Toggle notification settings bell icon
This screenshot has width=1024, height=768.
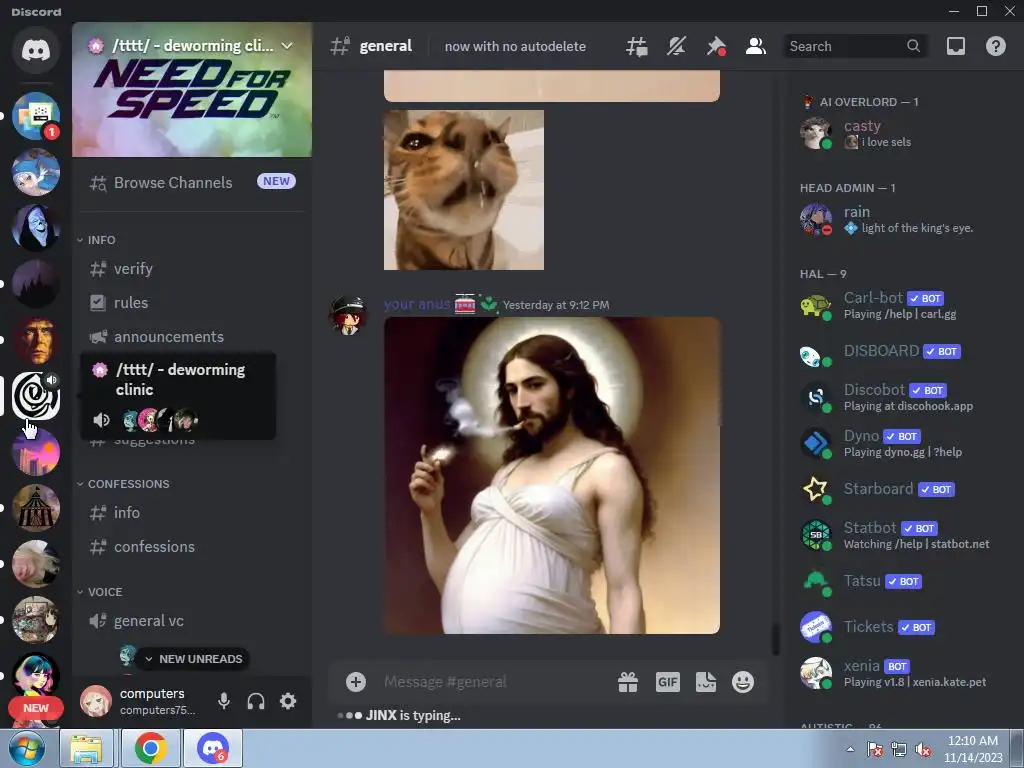(677, 46)
